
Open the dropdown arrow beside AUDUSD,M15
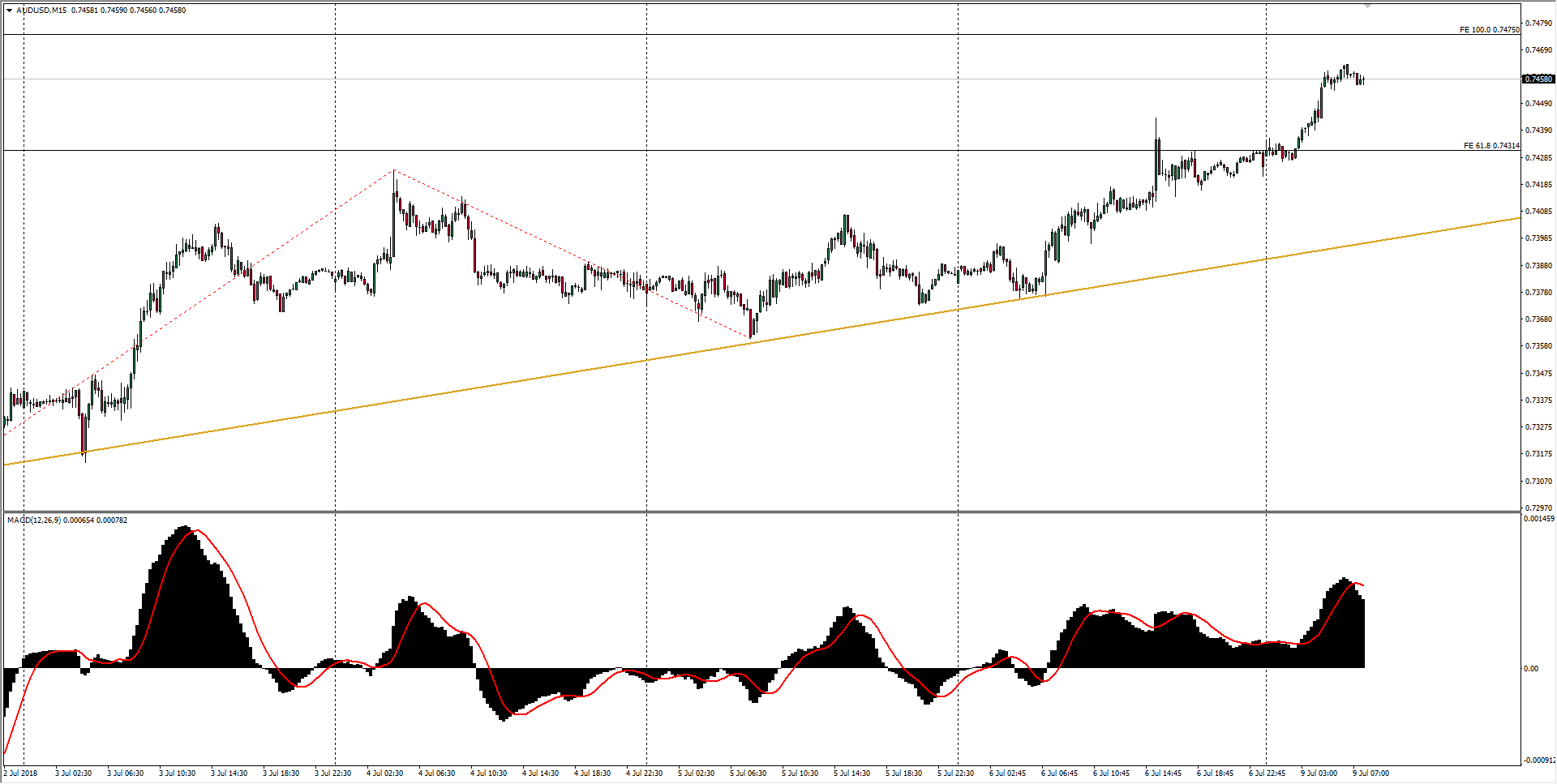tap(9, 11)
